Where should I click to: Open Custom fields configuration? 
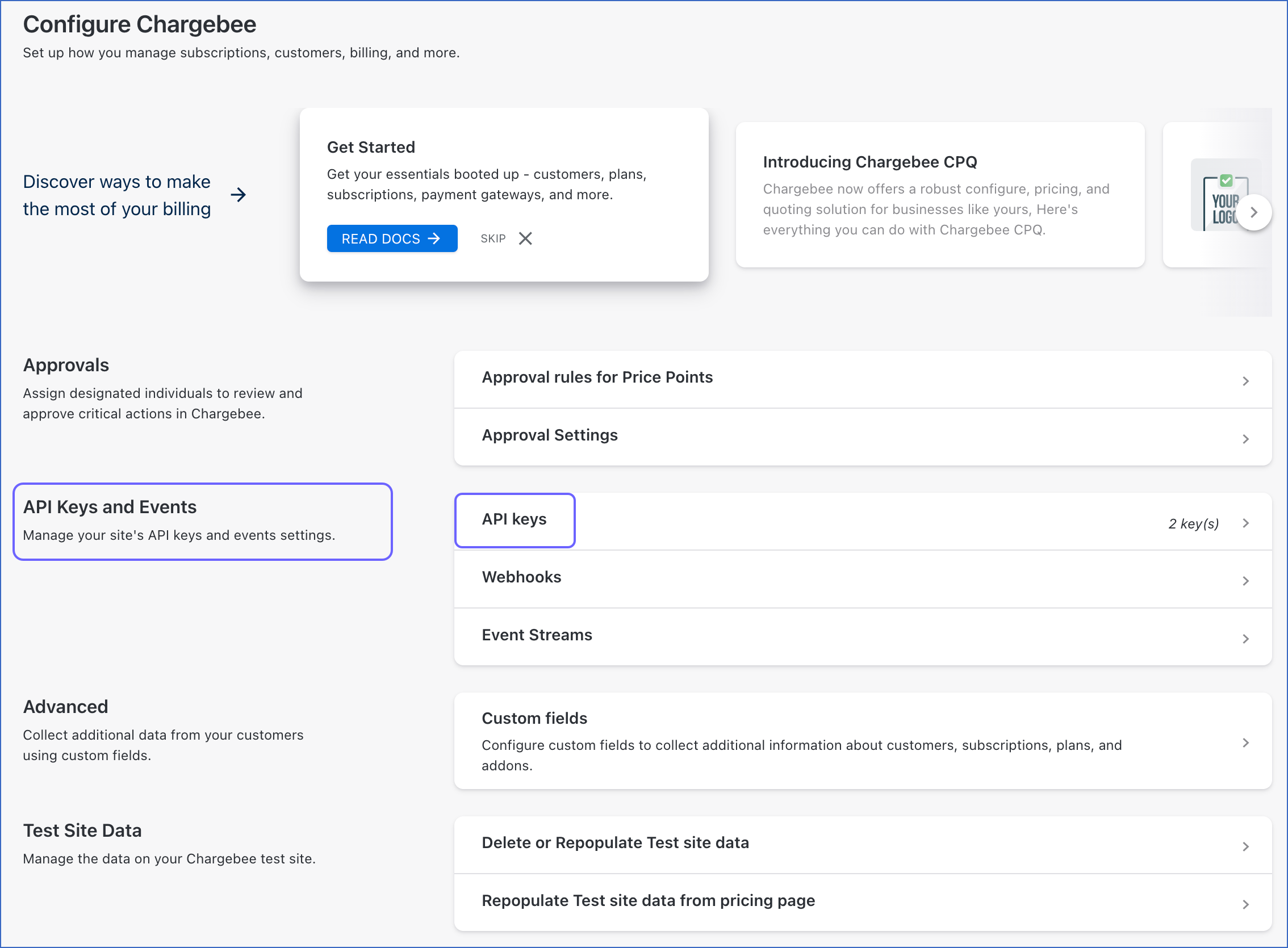pyautogui.click(x=863, y=741)
